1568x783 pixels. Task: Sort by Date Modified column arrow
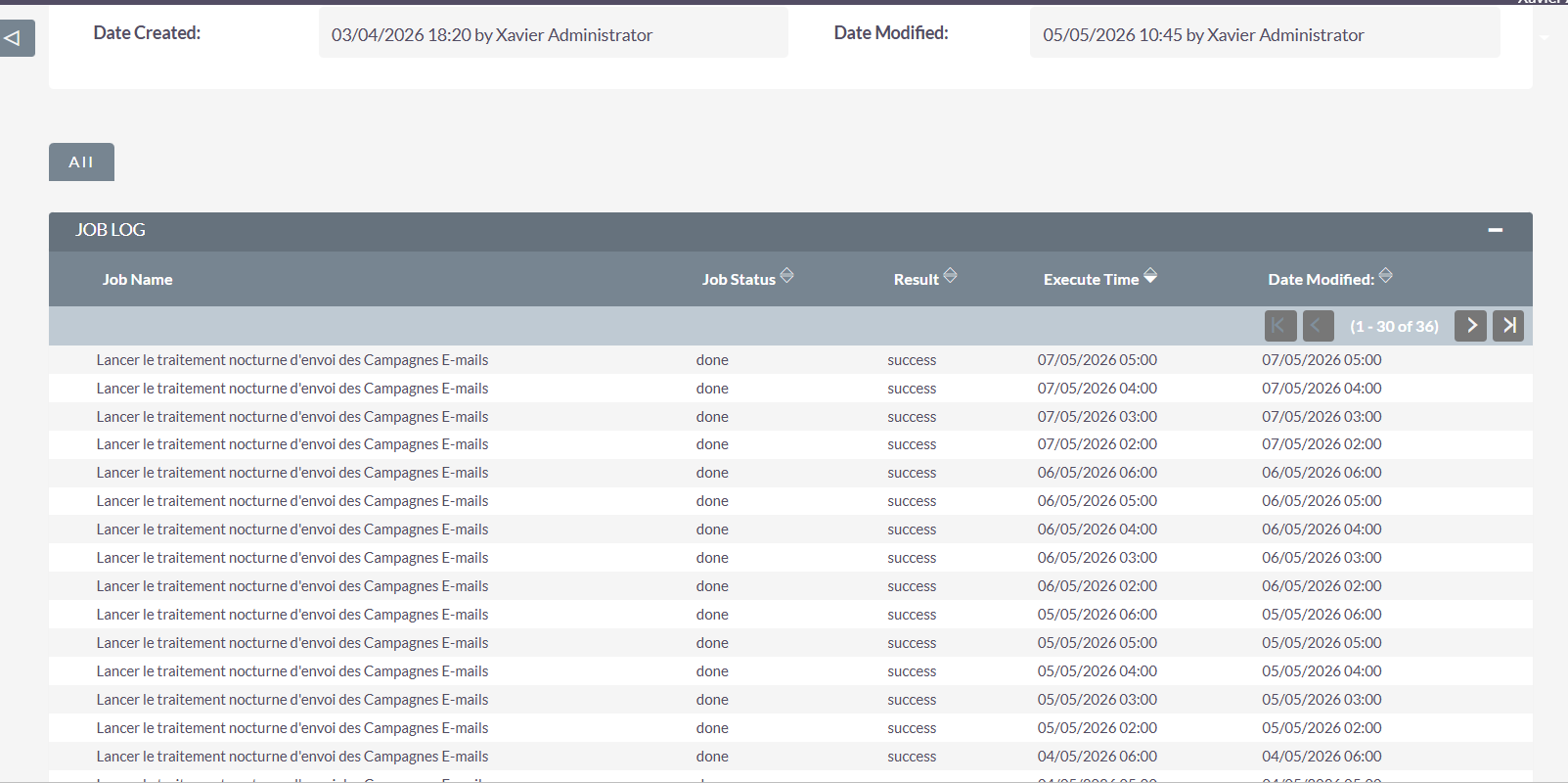1385,276
